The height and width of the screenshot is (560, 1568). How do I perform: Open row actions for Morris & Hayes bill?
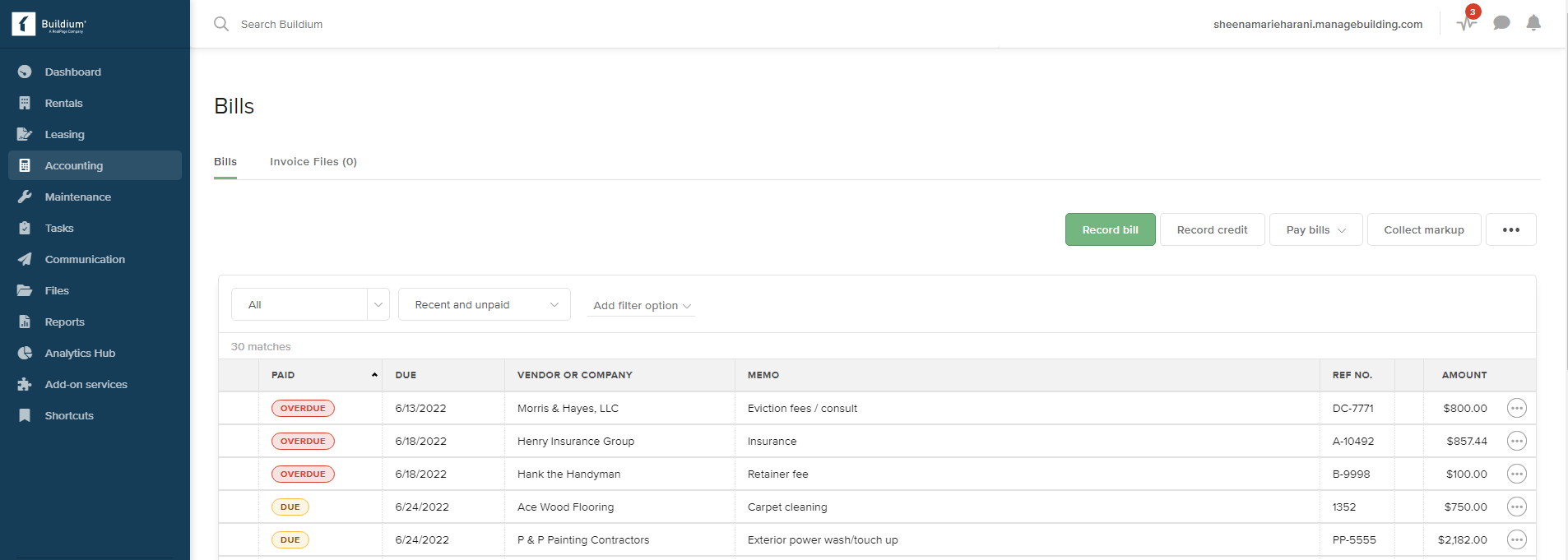1516,408
